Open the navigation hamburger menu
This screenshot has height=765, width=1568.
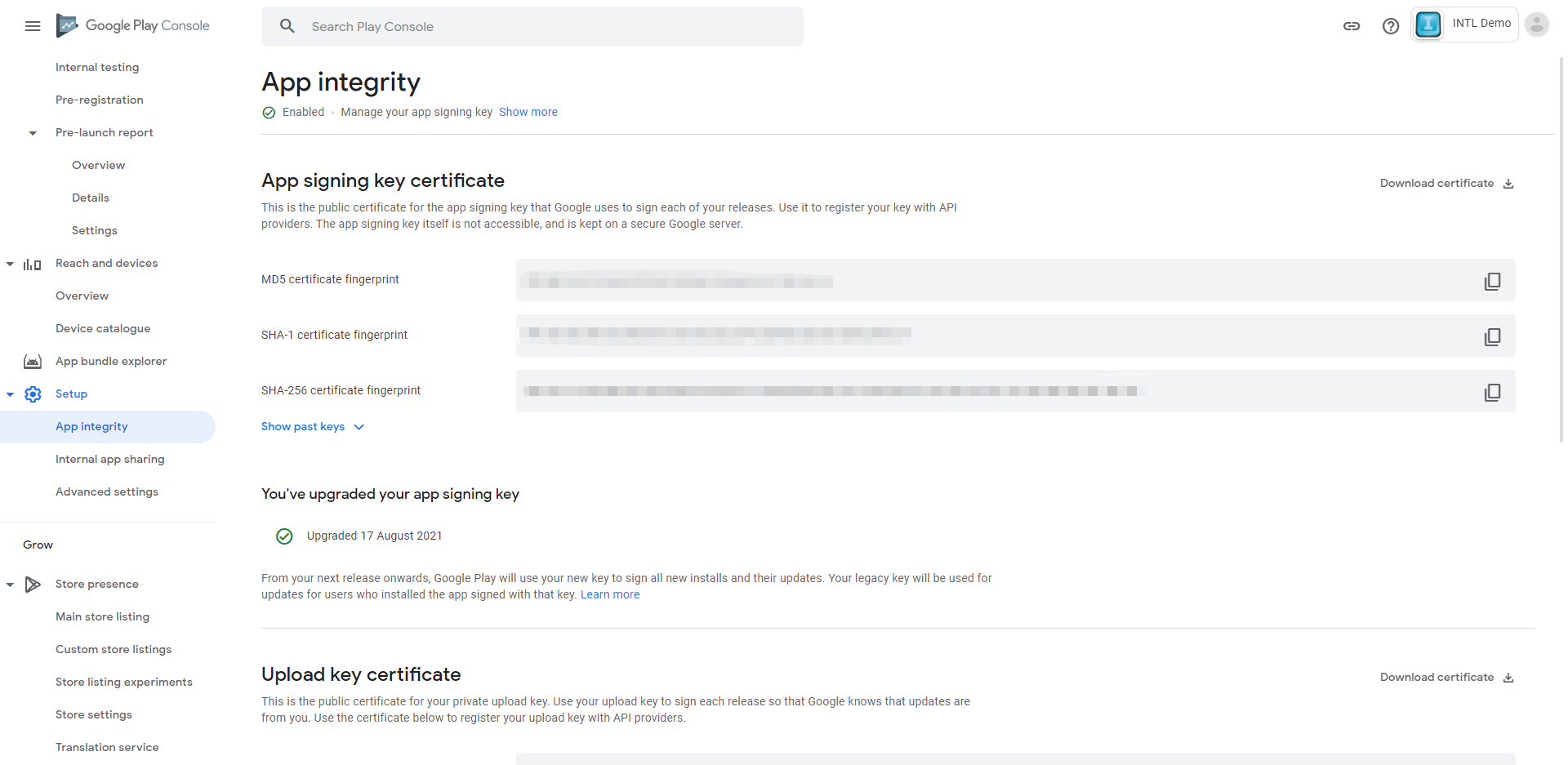point(33,25)
